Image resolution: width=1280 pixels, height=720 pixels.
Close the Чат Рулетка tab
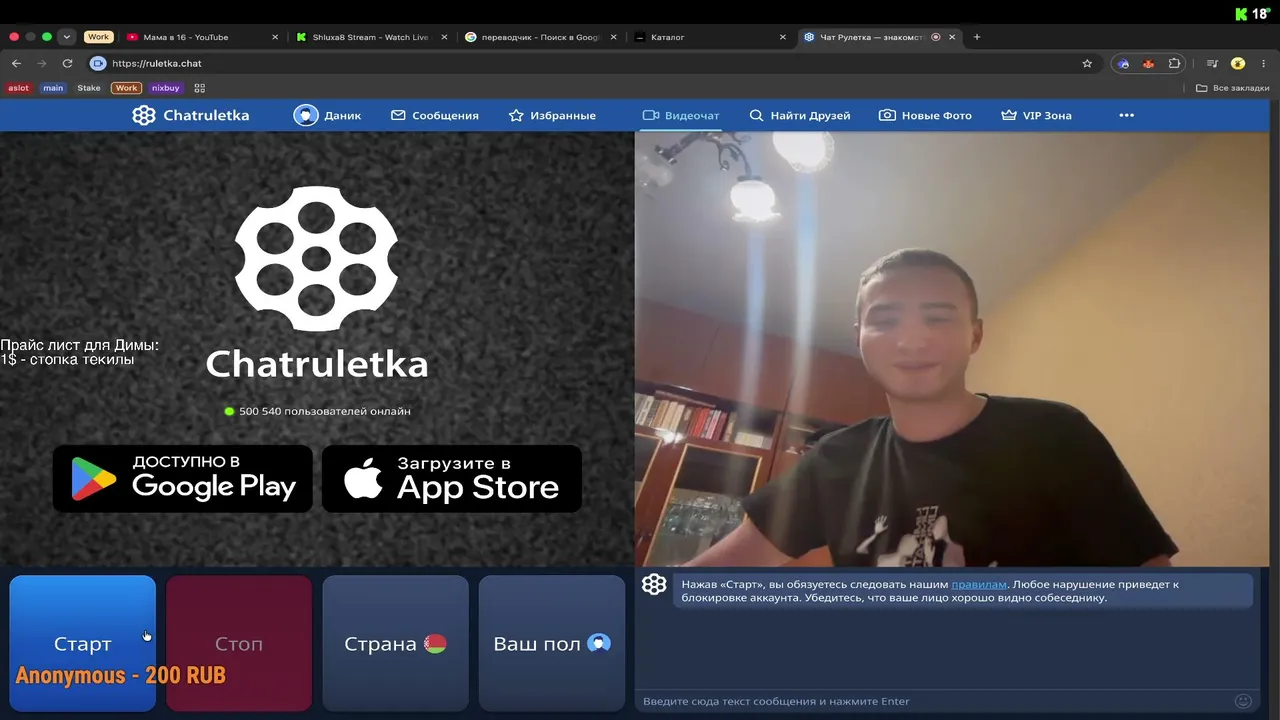click(x=953, y=37)
